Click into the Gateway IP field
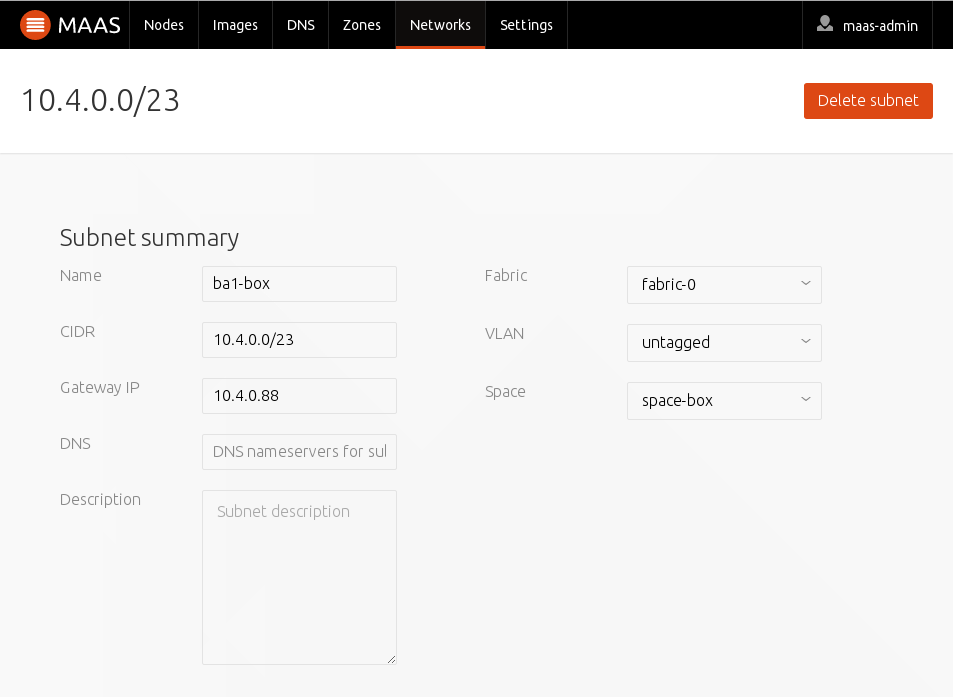 click(299, 396)
